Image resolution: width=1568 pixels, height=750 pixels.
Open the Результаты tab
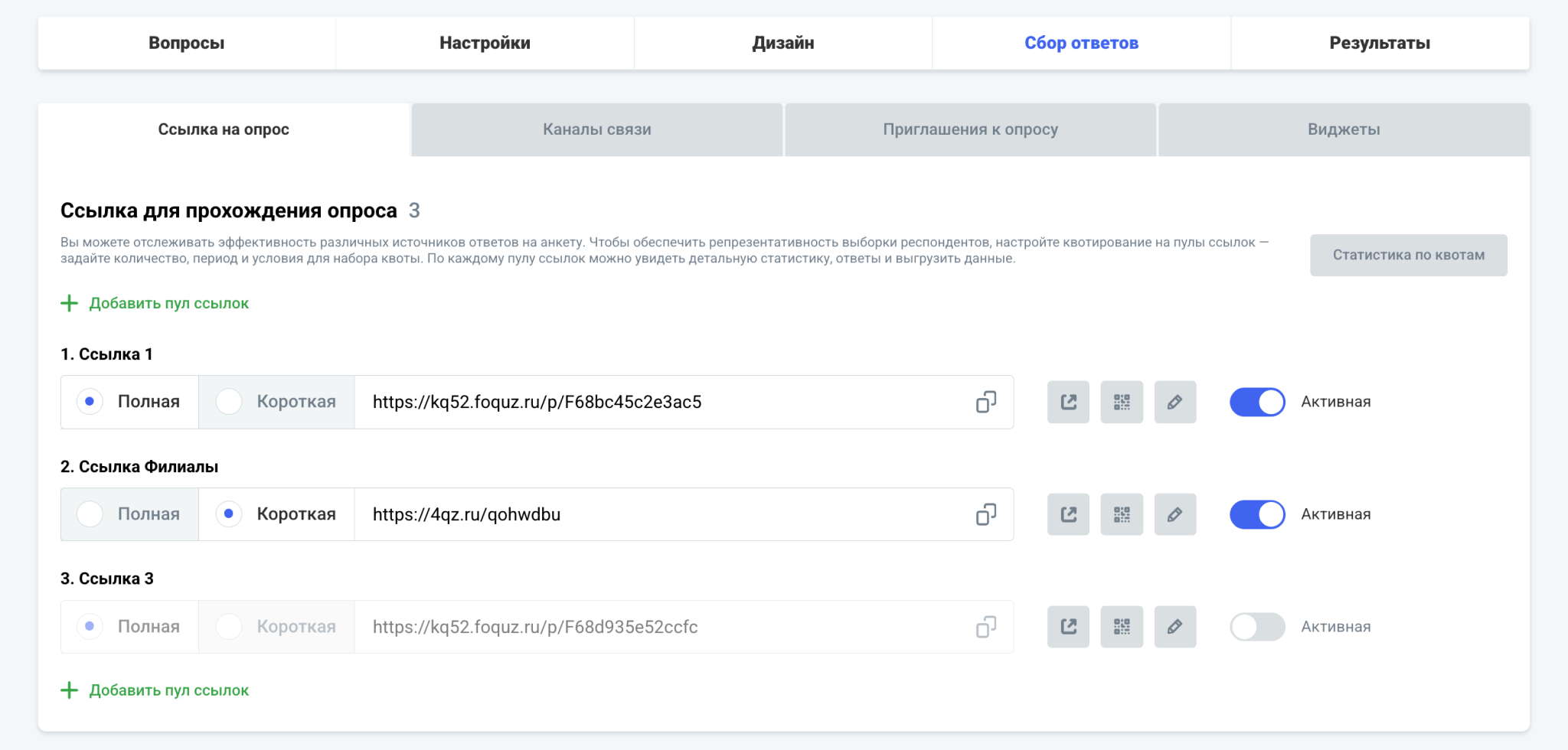pos(1380,43)
